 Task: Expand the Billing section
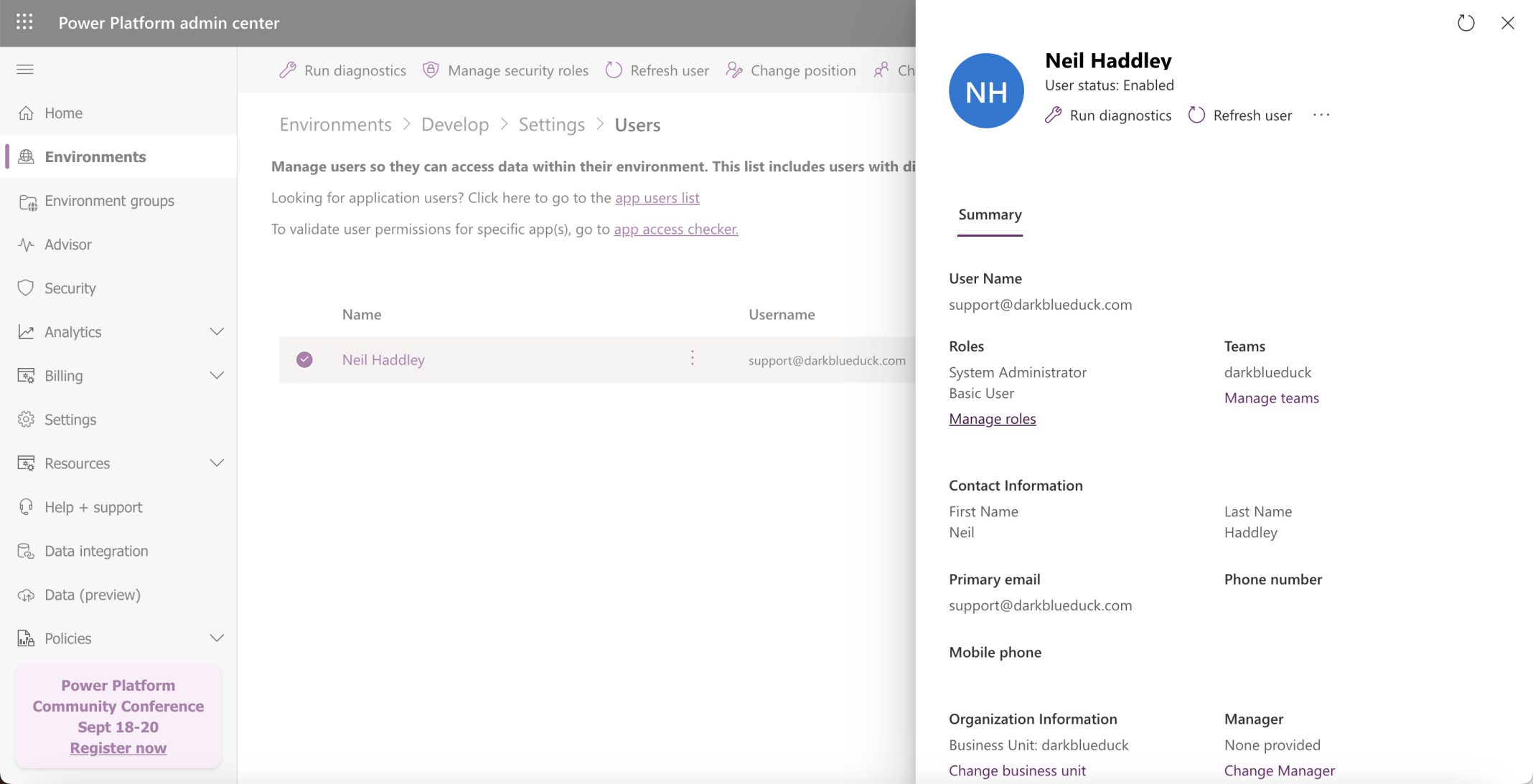(217, 375)
